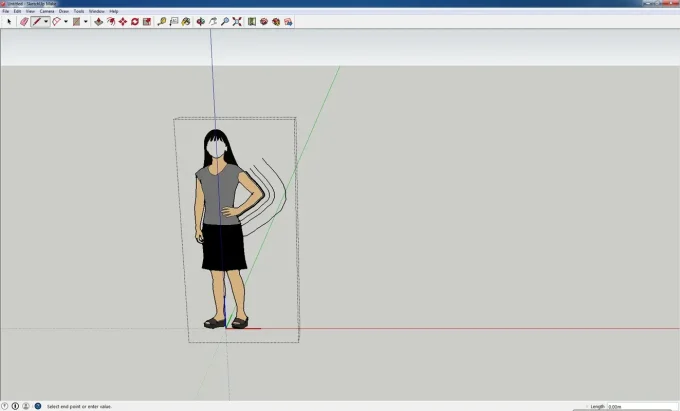Pick the Eraser tool

pyautogui.click(x=24, y=21)
